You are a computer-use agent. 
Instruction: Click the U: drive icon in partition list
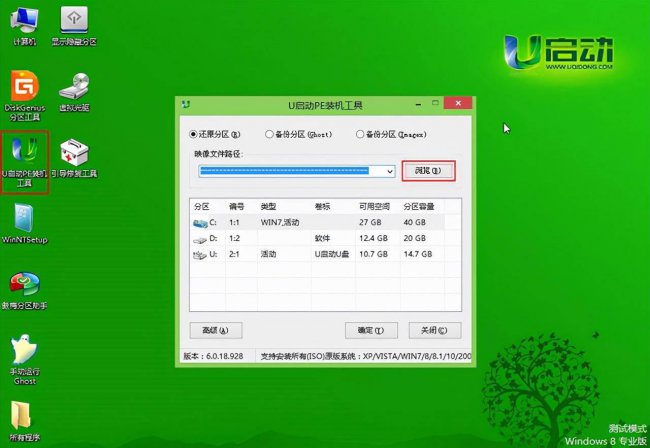tap(200, 255)
